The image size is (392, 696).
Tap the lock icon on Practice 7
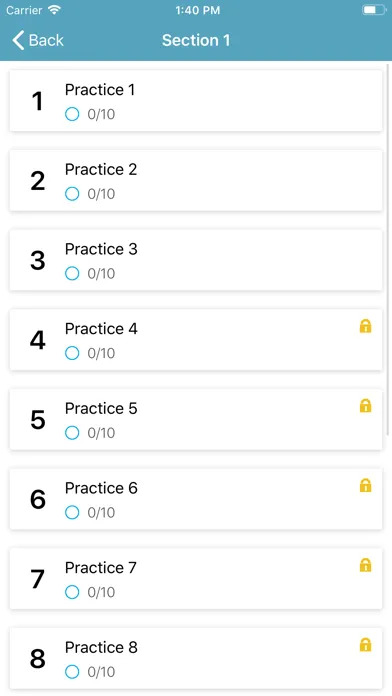[365, 565]
